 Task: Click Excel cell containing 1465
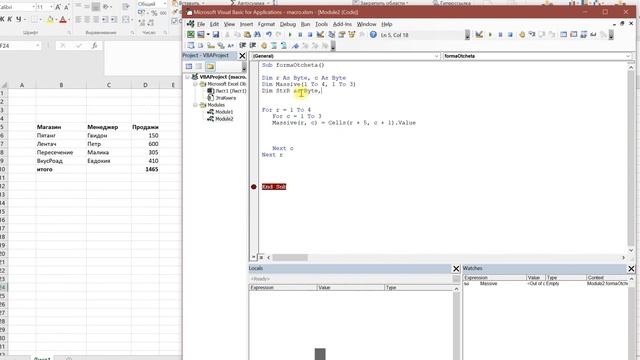pyautogui.click(x=145, y=169)
